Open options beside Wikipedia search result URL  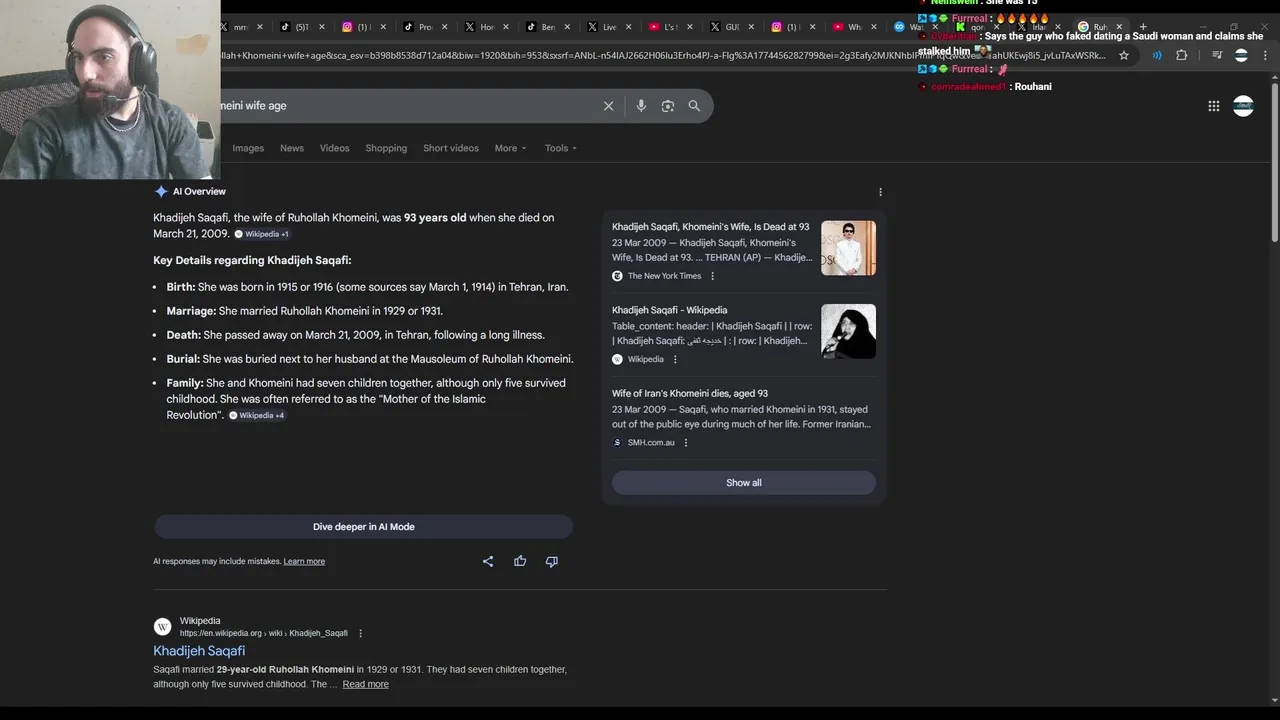[x=361, y=633]
